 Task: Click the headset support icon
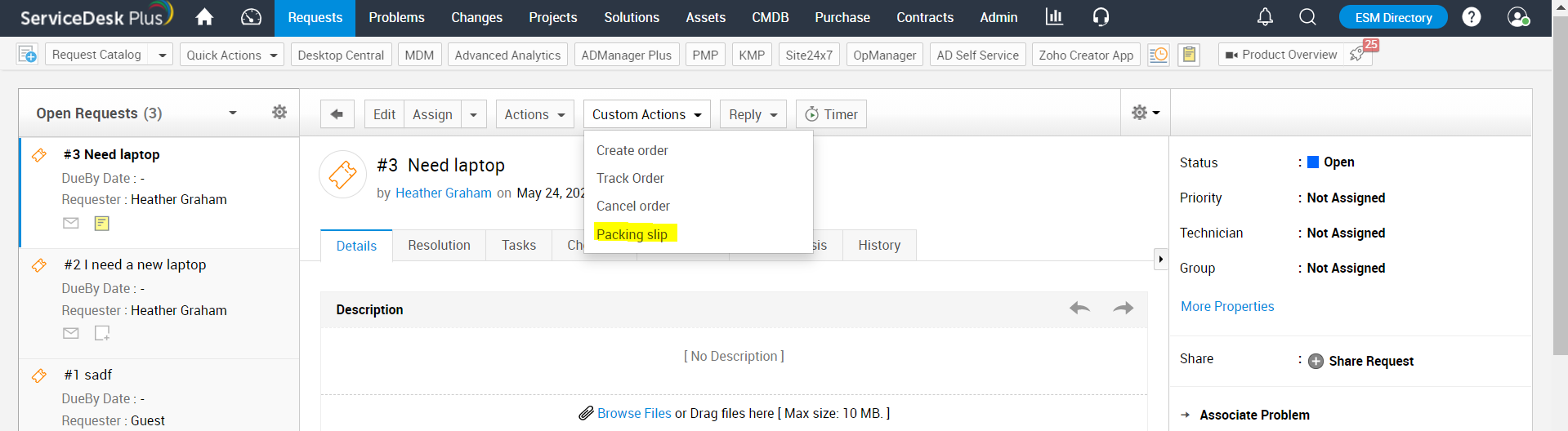pos(1101,17)
